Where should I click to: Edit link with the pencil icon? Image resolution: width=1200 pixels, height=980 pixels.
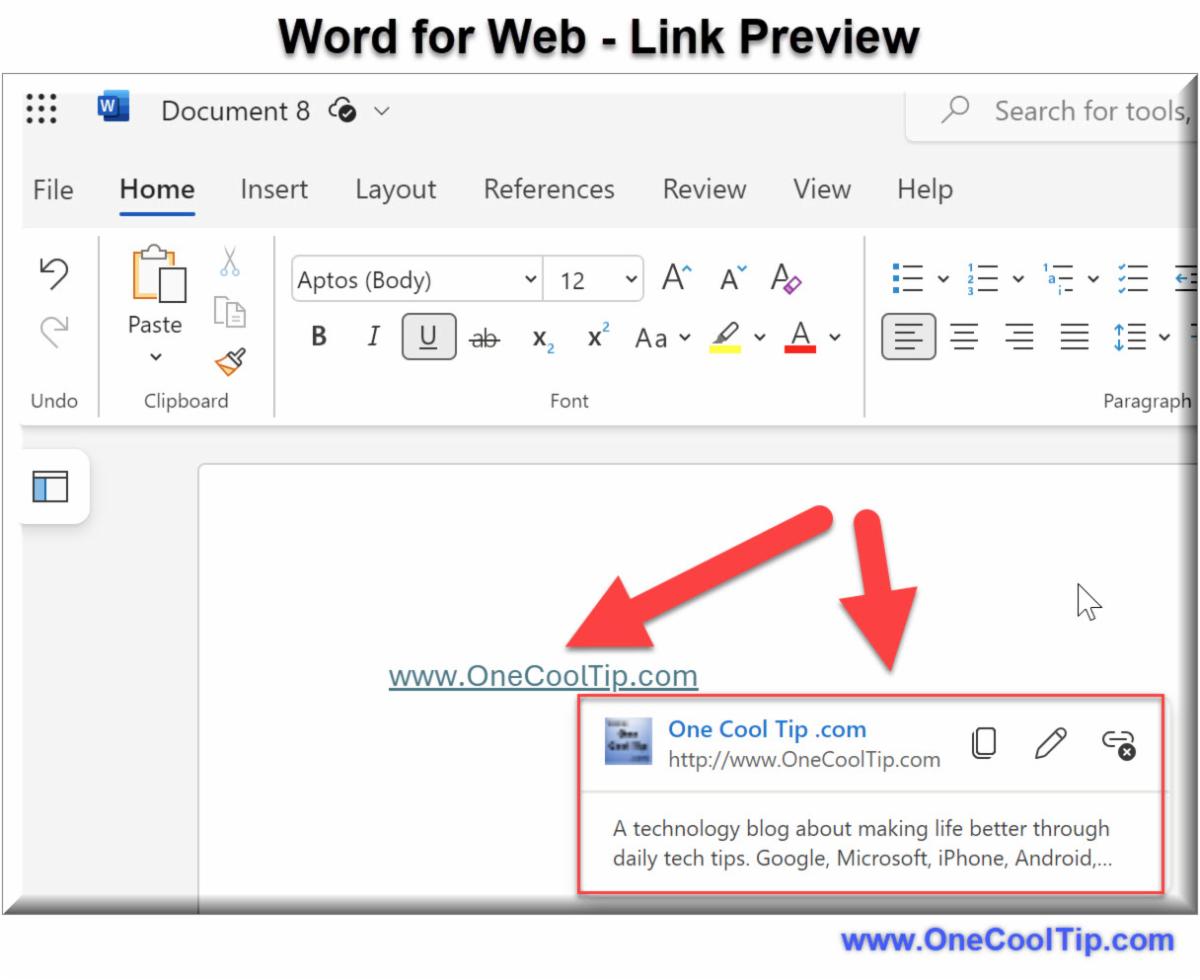(x=1050, y=743)
